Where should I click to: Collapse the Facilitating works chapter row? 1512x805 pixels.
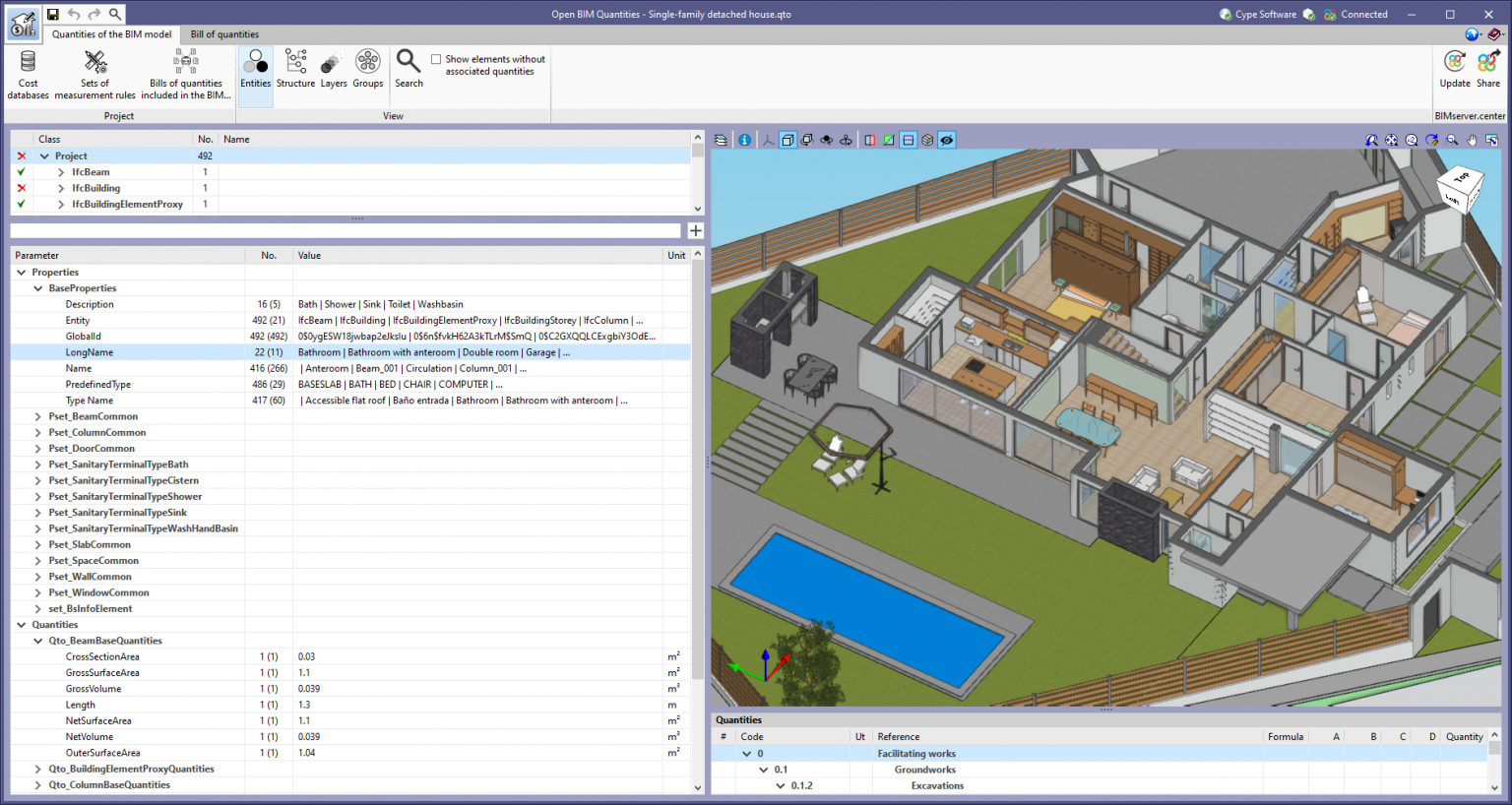(x=747, y=754)
